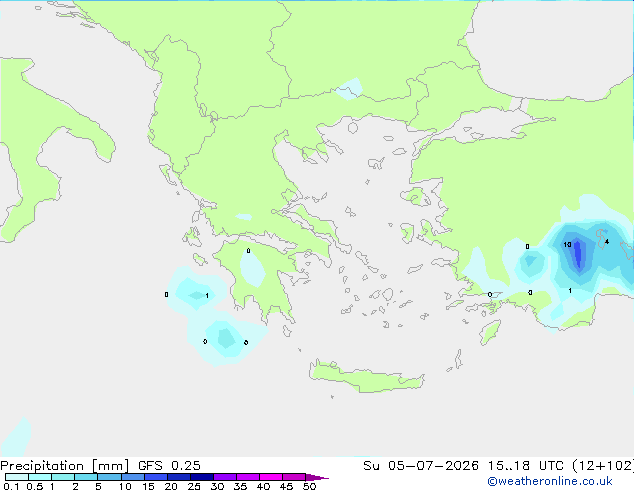The width and height of the screenshot is (634, 490).
Task: Click the '1' label in the Ionian Sea patch
Action: point(207,296)
